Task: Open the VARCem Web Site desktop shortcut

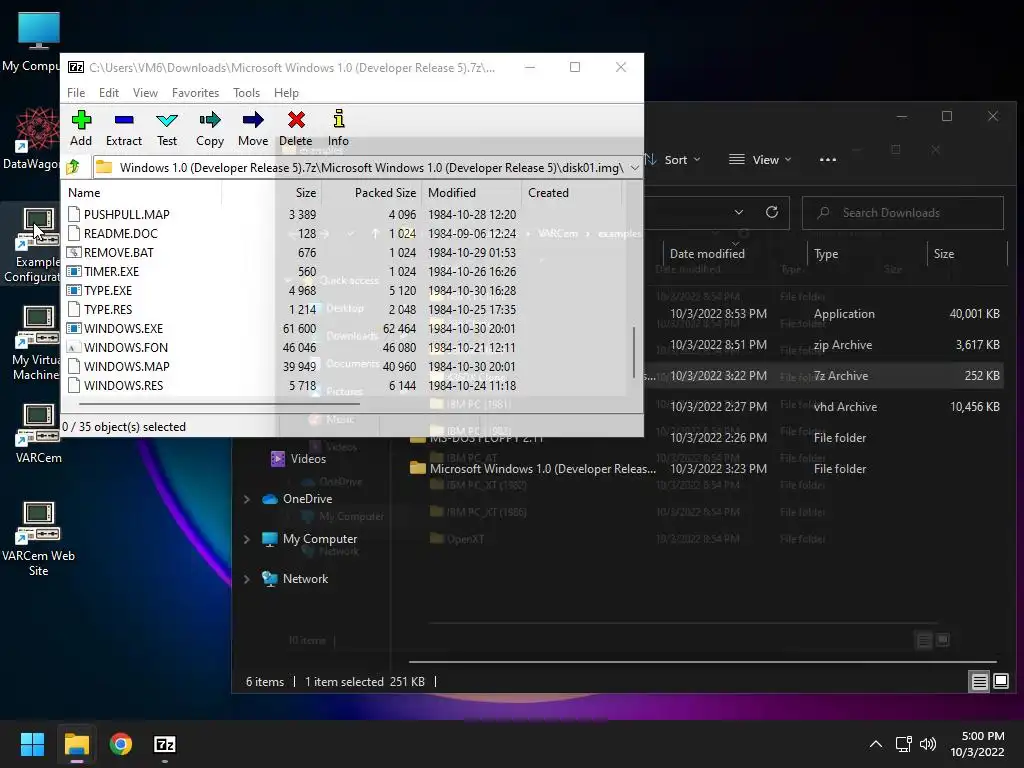Action: click(38, 539)
